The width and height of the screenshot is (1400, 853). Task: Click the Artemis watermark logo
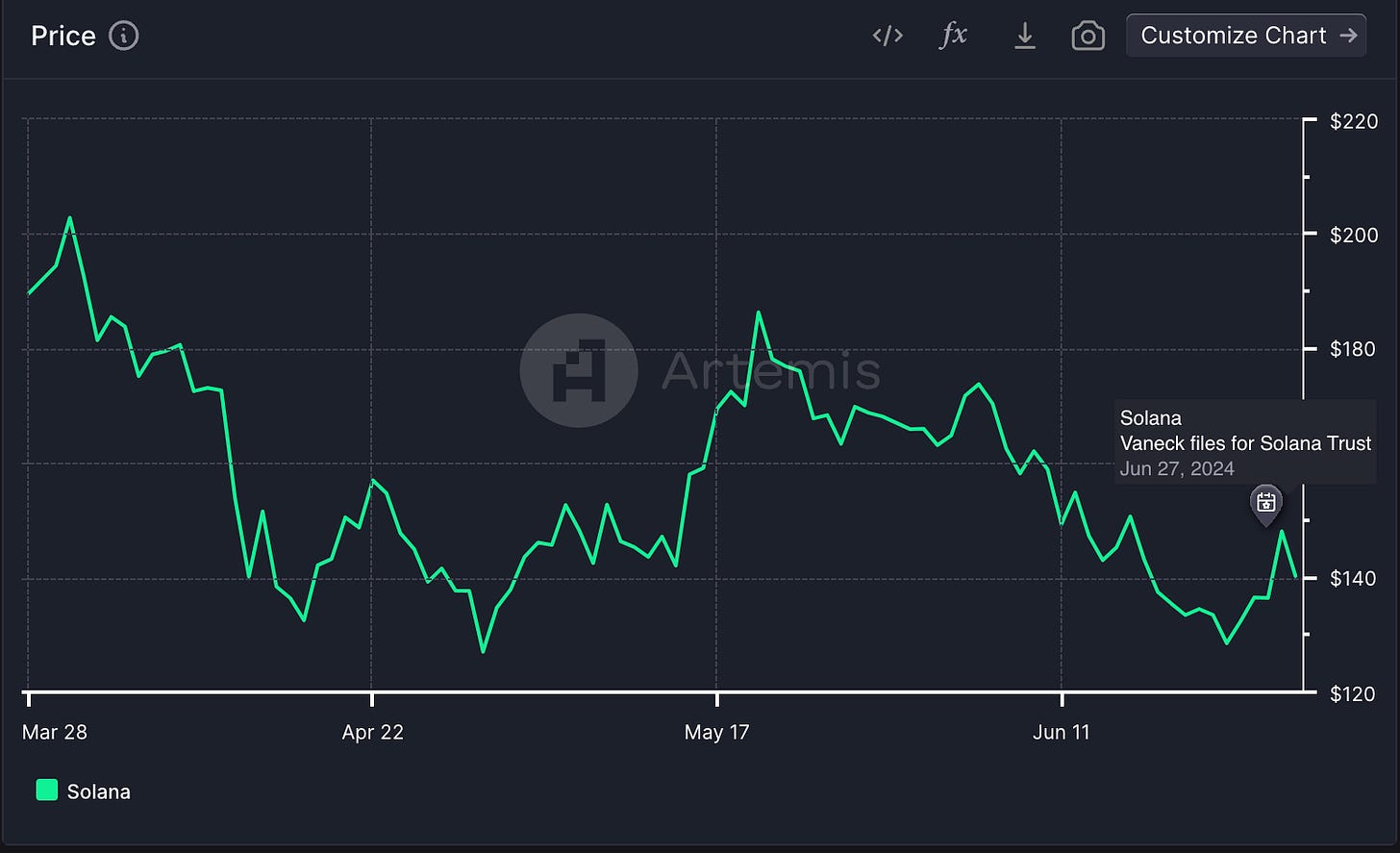[x=579, y=370]
